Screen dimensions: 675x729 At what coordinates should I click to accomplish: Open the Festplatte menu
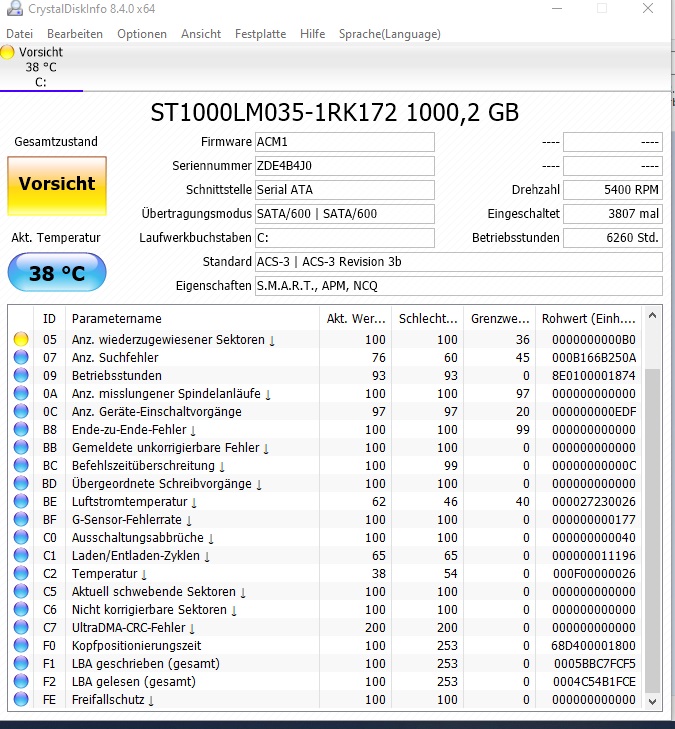(x=260, y=34)
